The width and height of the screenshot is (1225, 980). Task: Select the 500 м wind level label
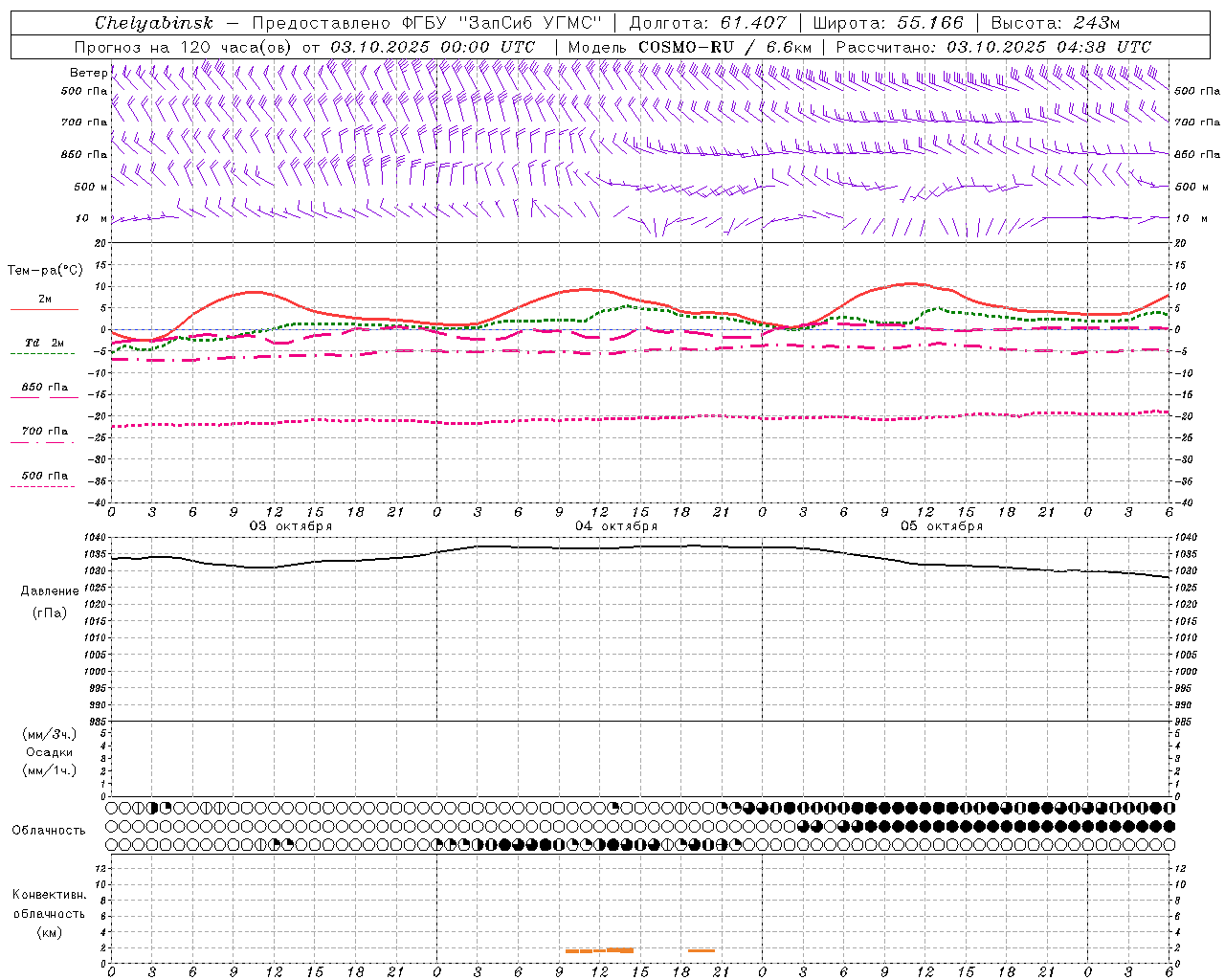[91, 187]
